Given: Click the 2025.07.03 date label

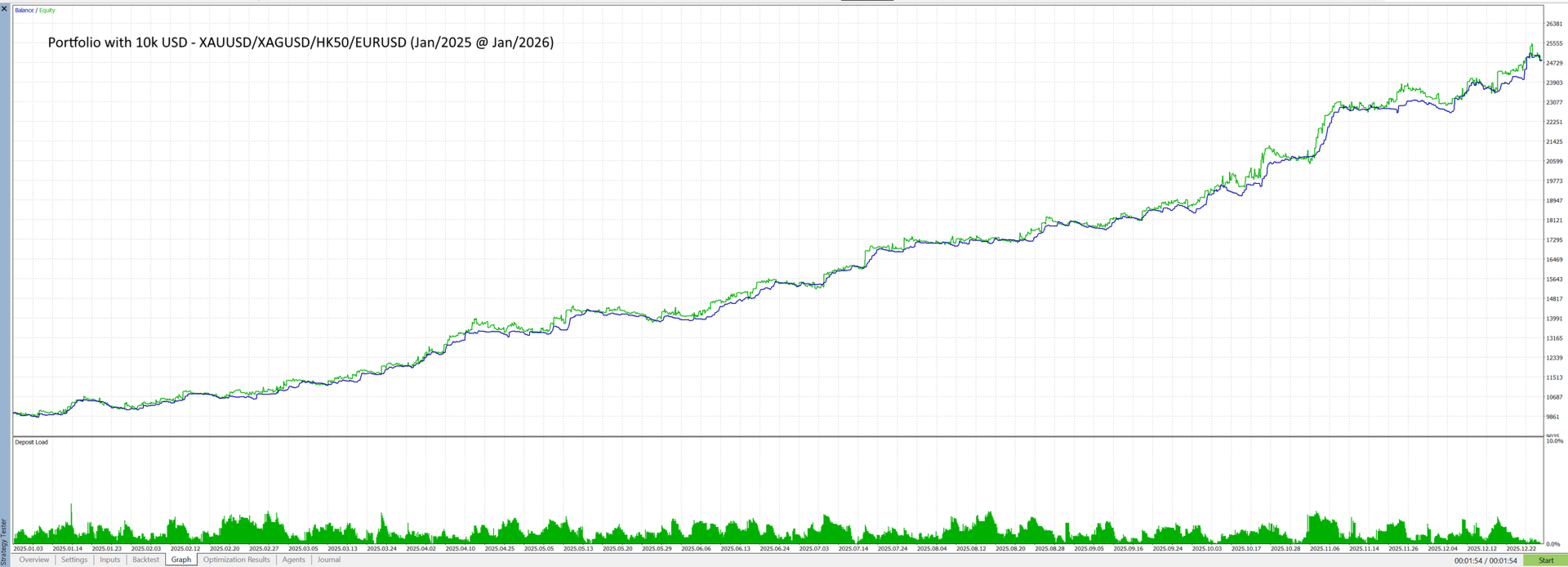Looking at the screenshot, I should (x=814, y=549).
